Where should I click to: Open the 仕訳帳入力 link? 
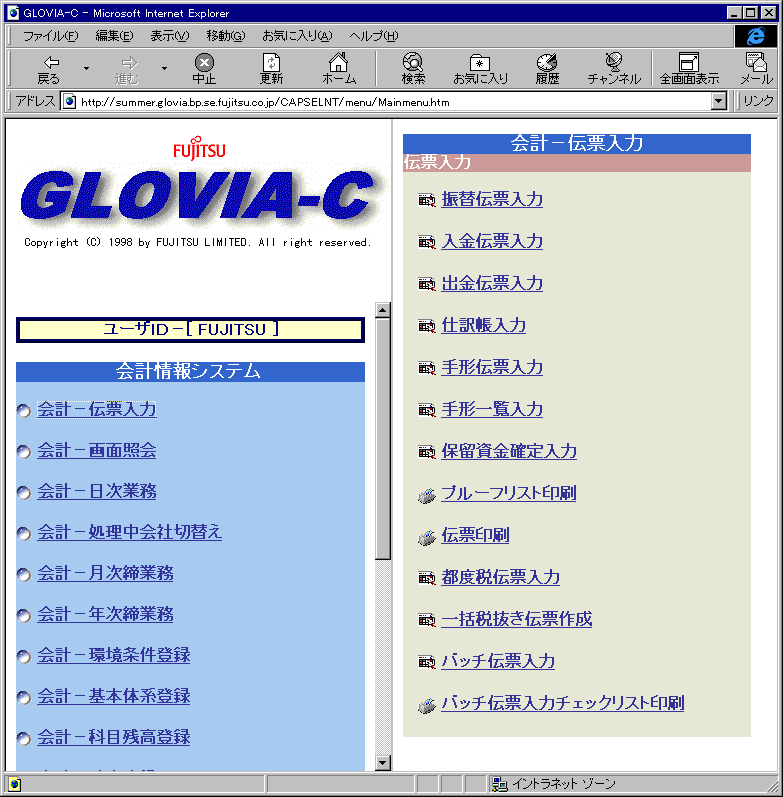point(483,325)
